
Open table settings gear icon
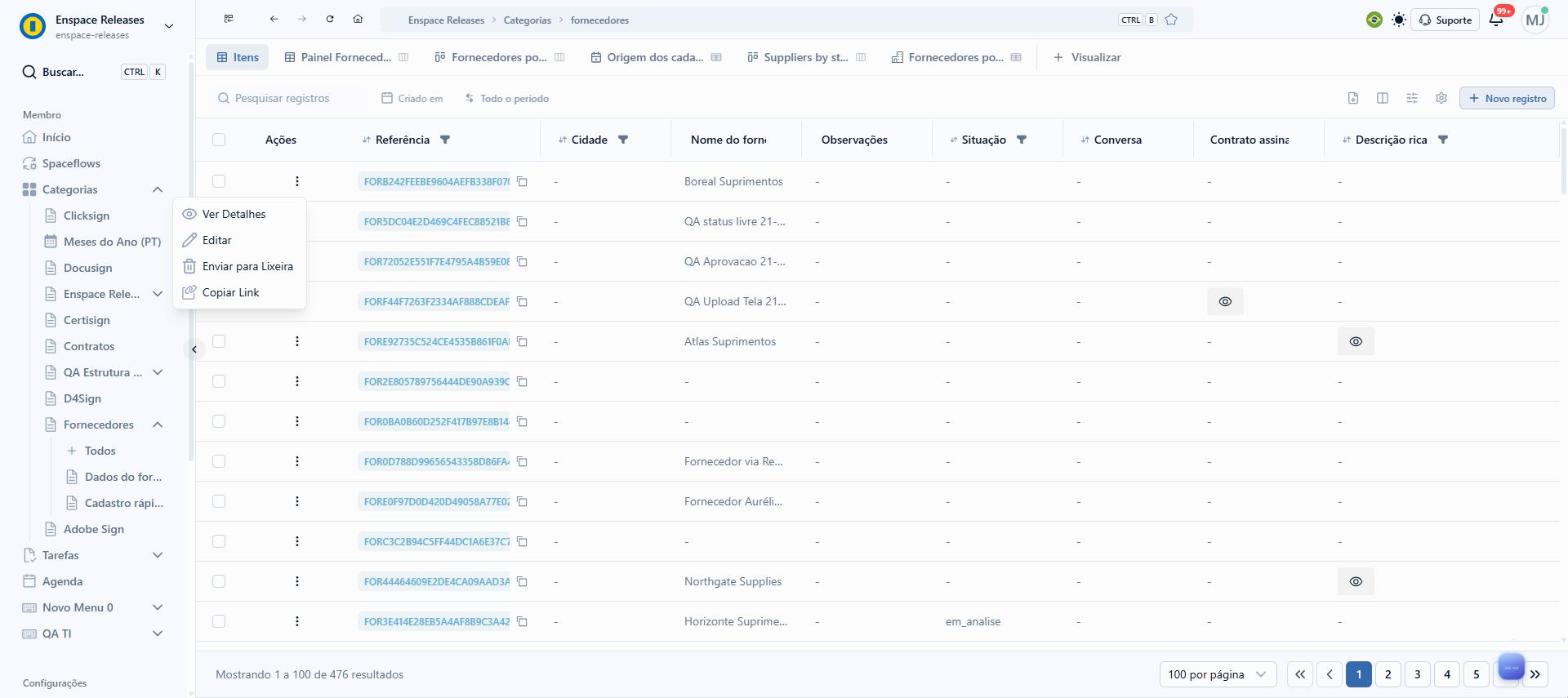1441,98
